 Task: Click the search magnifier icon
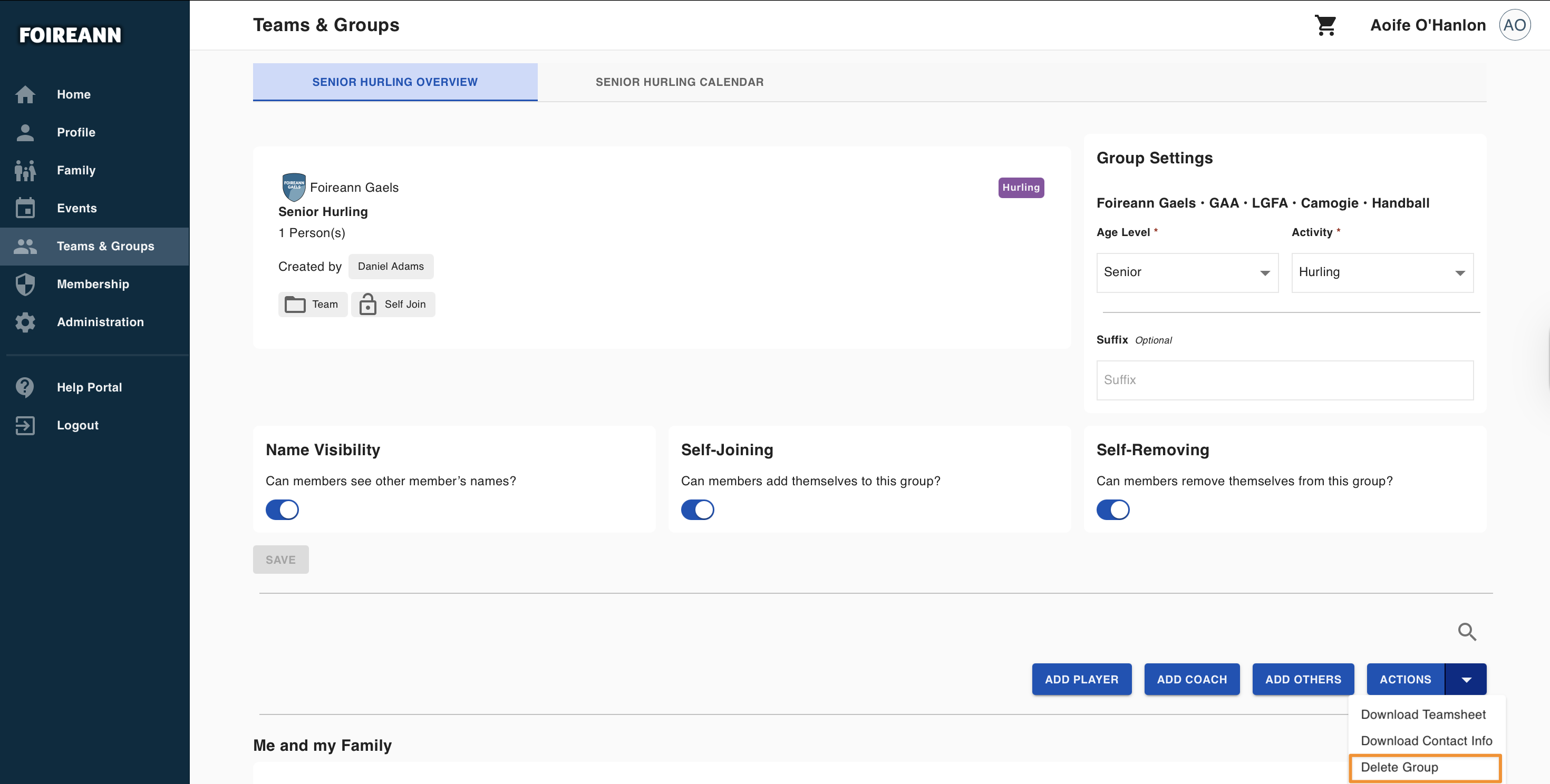tap(1467, 632)
